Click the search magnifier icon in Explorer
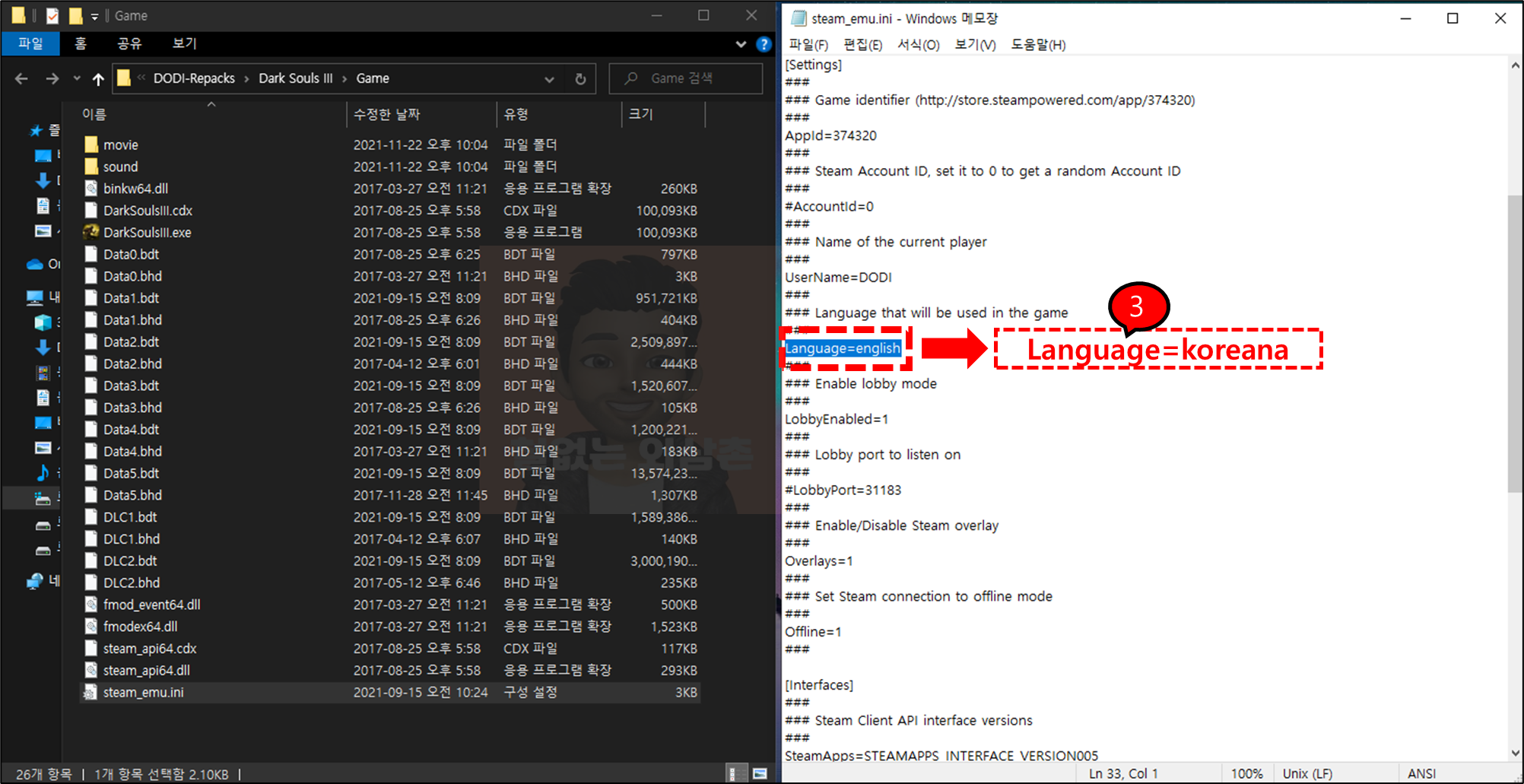The width and height of the screenshot is (1524, 784). pos(631,78)
